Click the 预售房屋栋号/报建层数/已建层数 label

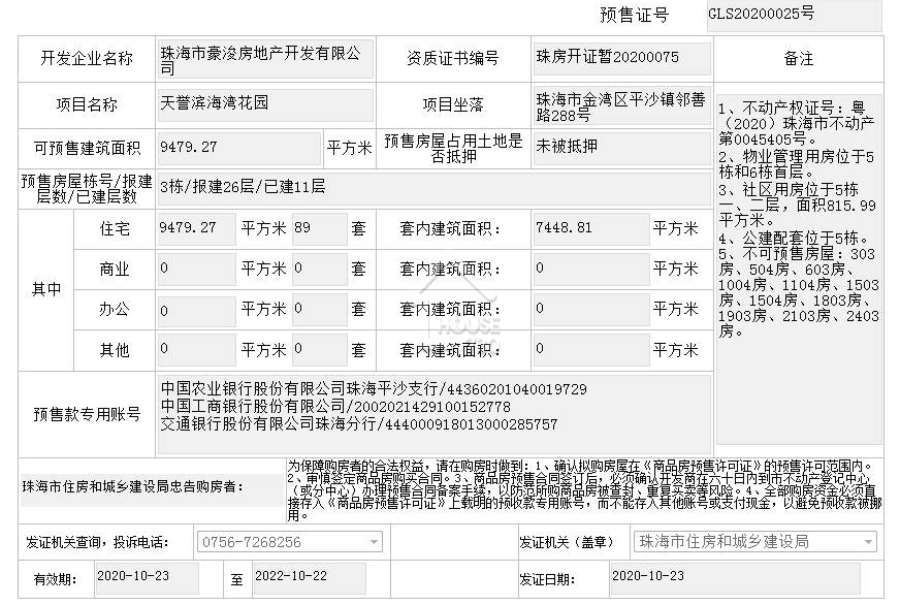click(87, 189)
